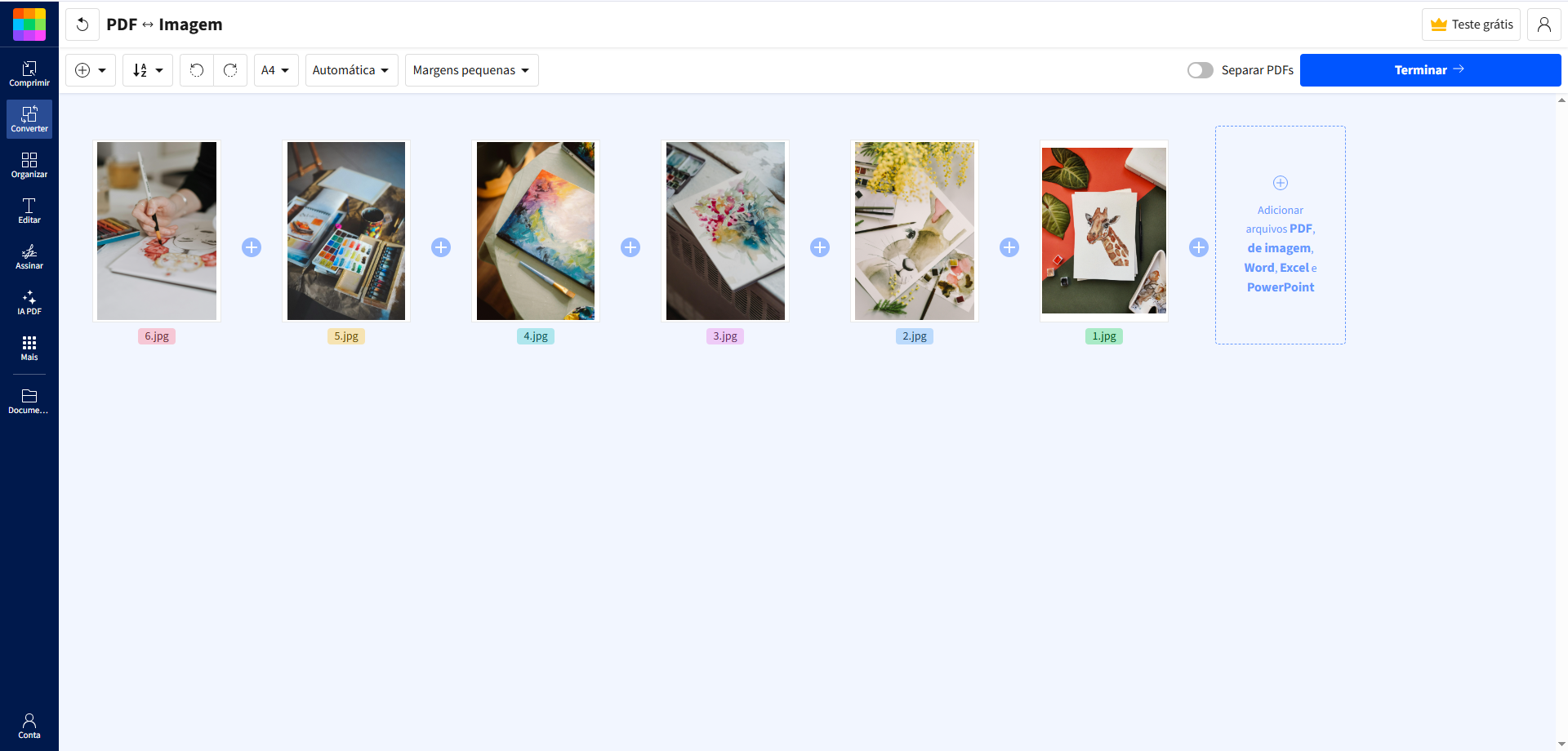Open user profile icon at top right
Screen dimensions: 1568x751
(1543, 24)
